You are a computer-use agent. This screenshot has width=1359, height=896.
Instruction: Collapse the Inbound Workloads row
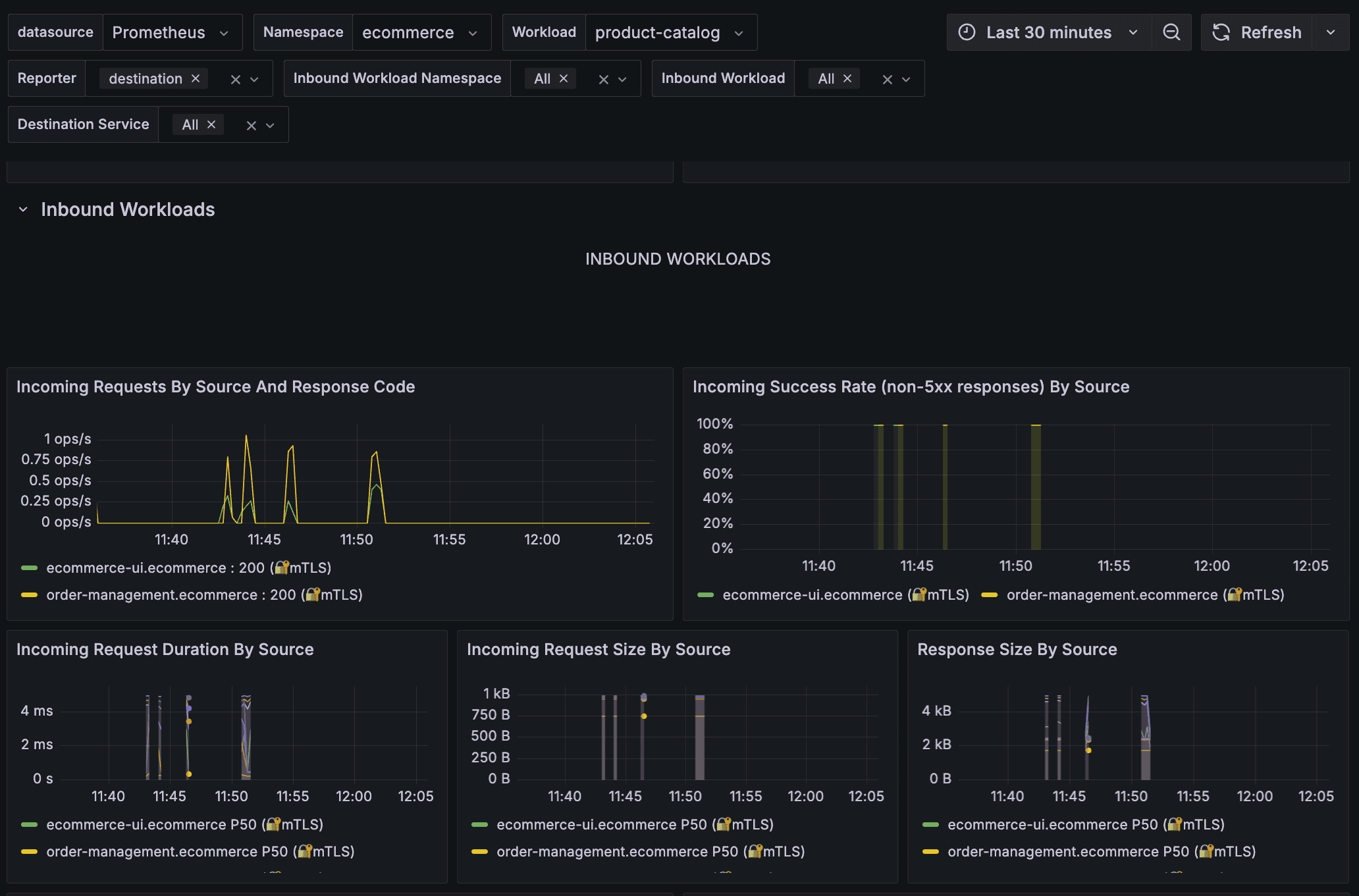click(x=23, y=209)
